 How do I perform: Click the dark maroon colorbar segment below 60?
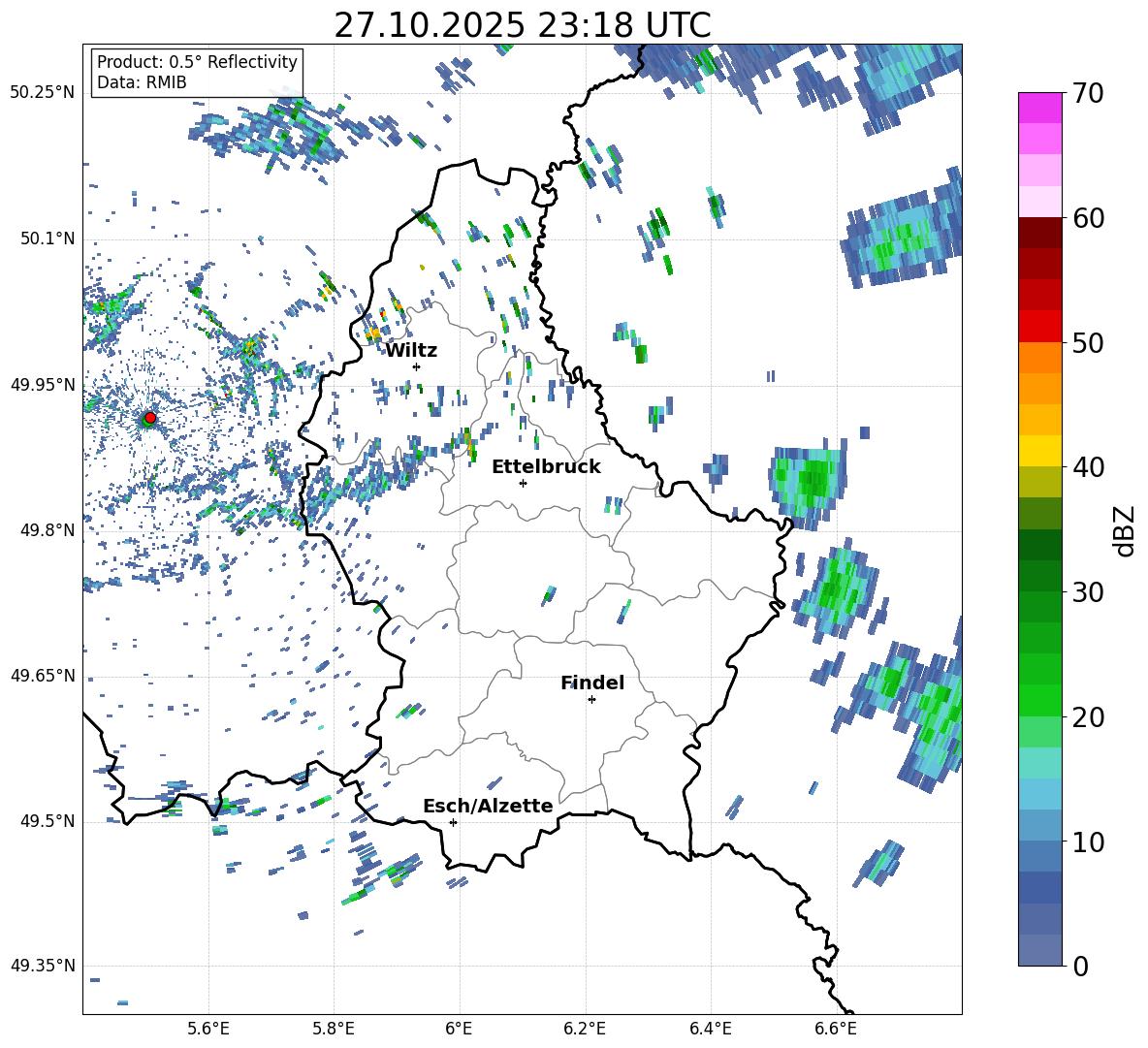(x=1039, y=234)
